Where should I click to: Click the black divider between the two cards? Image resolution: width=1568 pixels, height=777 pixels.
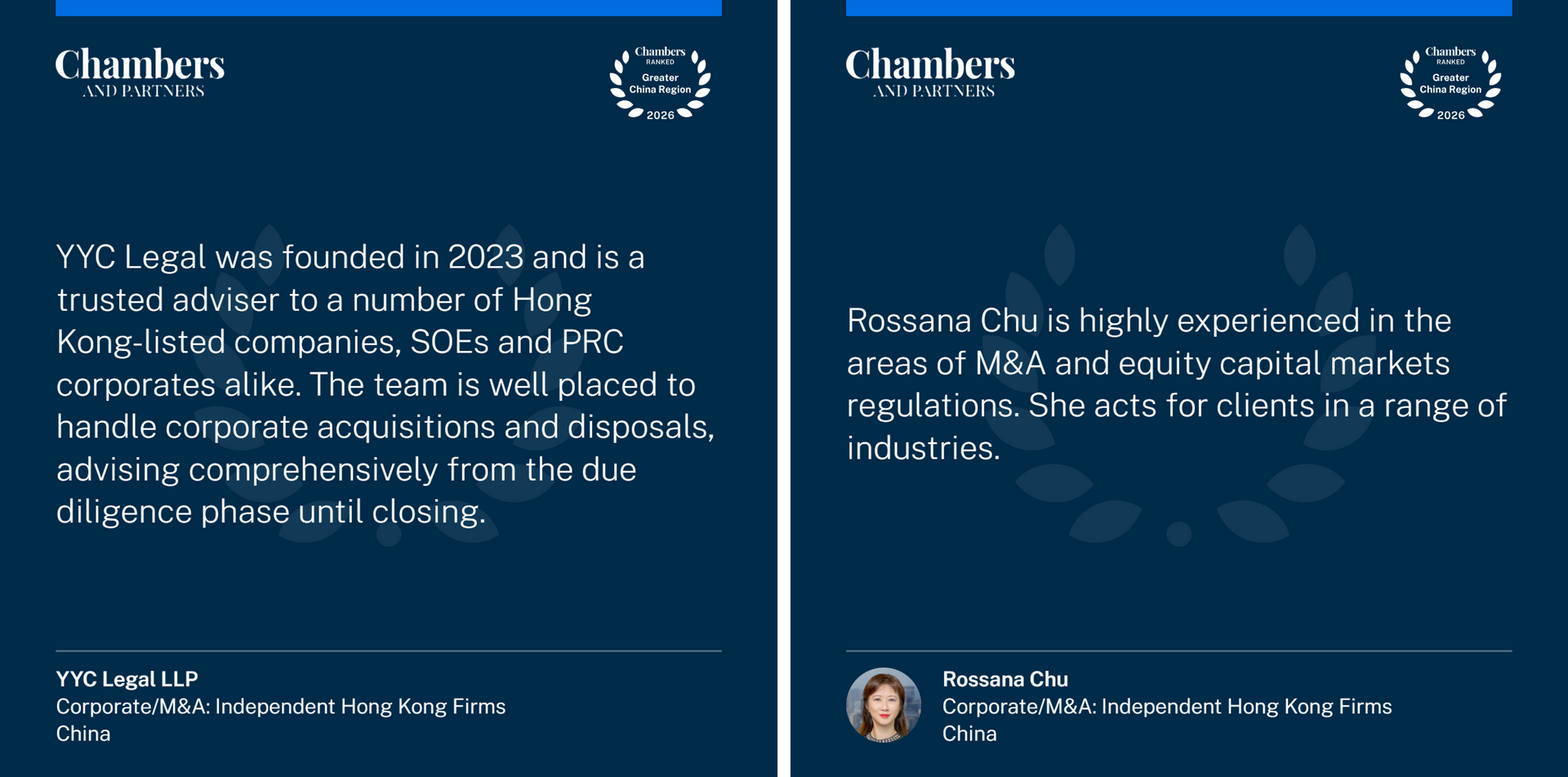784,388
